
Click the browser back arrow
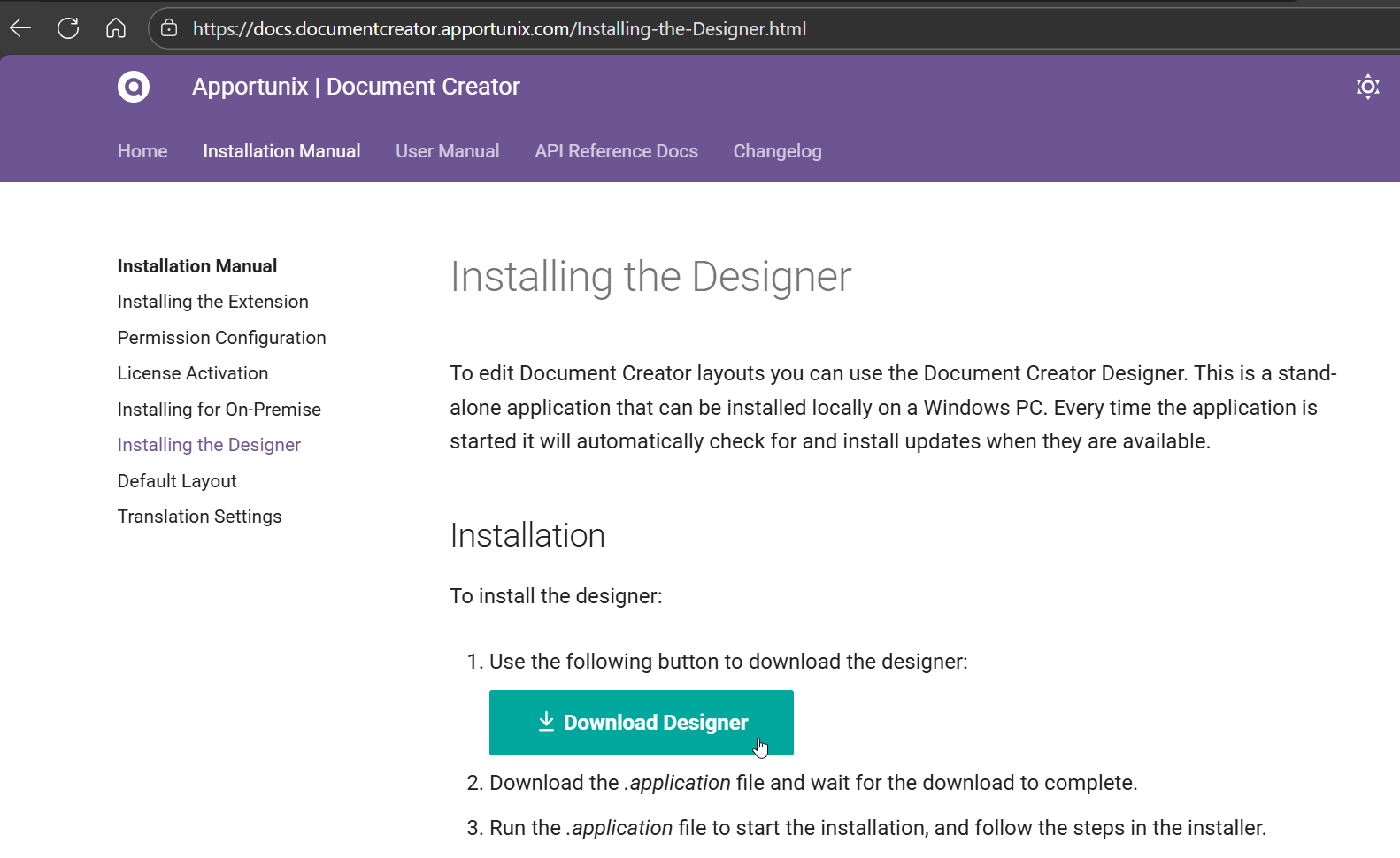coord(20,28)
